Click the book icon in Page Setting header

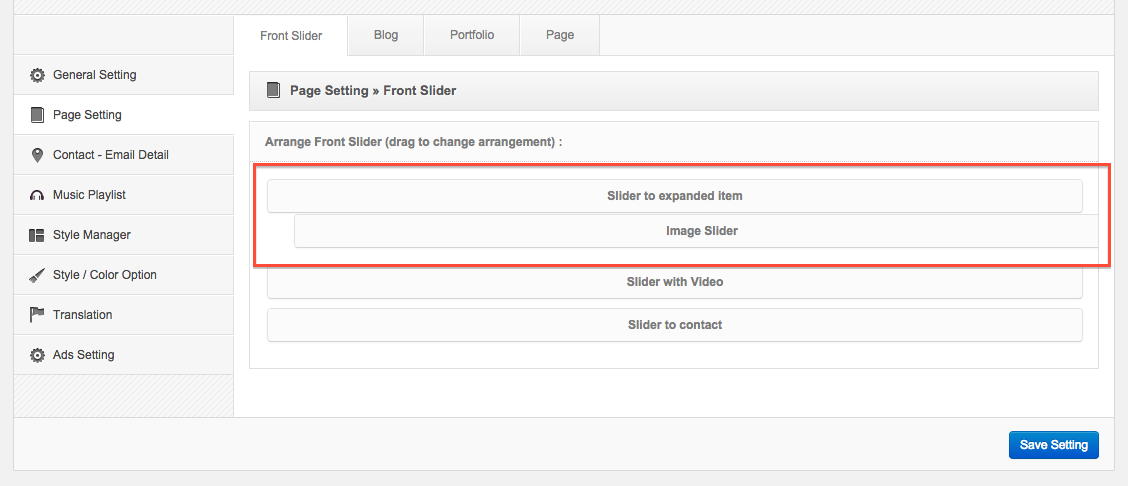(x=273, y=91)
